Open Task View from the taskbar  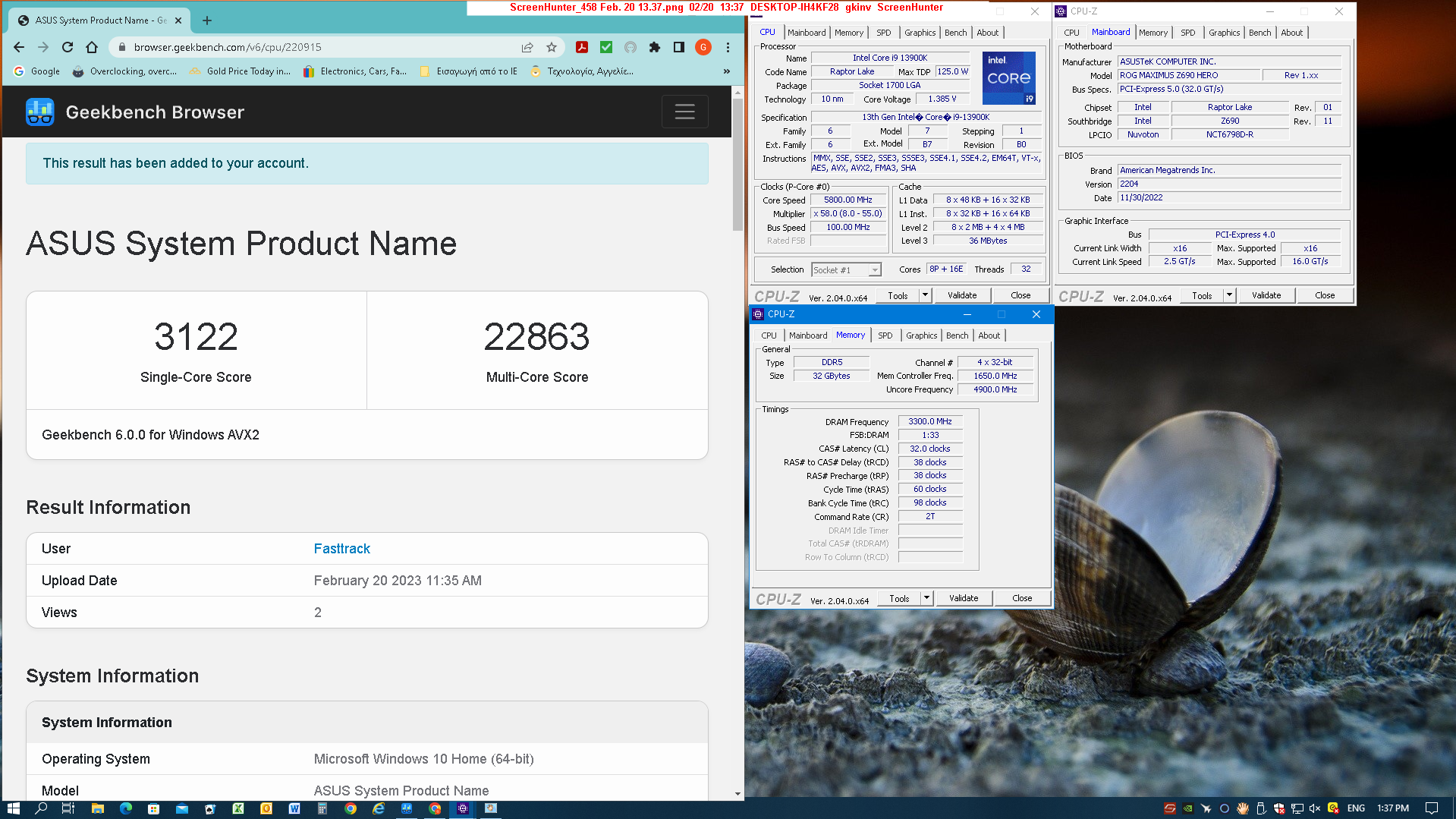click(68, 808)
